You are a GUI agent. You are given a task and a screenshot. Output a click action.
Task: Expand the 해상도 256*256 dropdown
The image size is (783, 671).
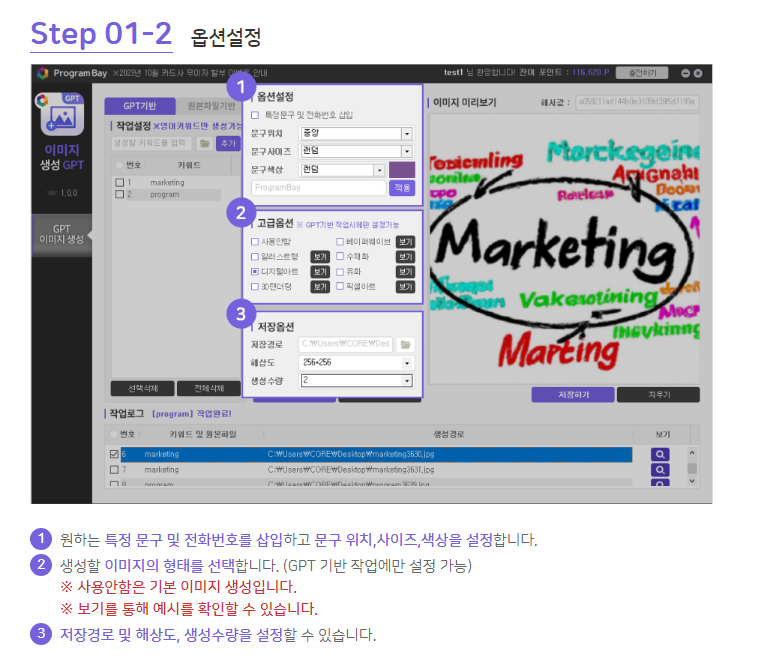click(x=406, y=362)
